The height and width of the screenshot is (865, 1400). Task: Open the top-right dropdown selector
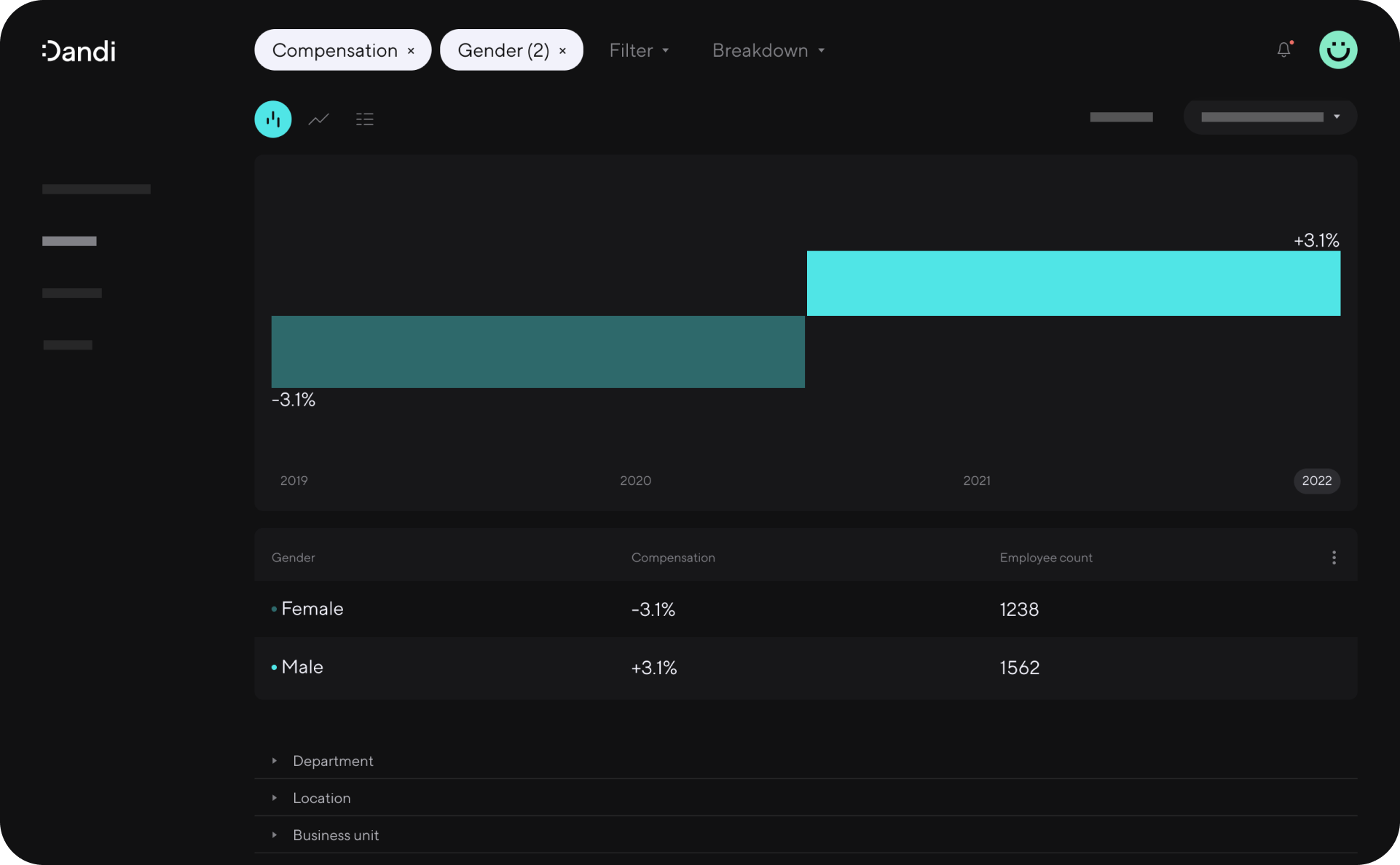(1270, 117)
